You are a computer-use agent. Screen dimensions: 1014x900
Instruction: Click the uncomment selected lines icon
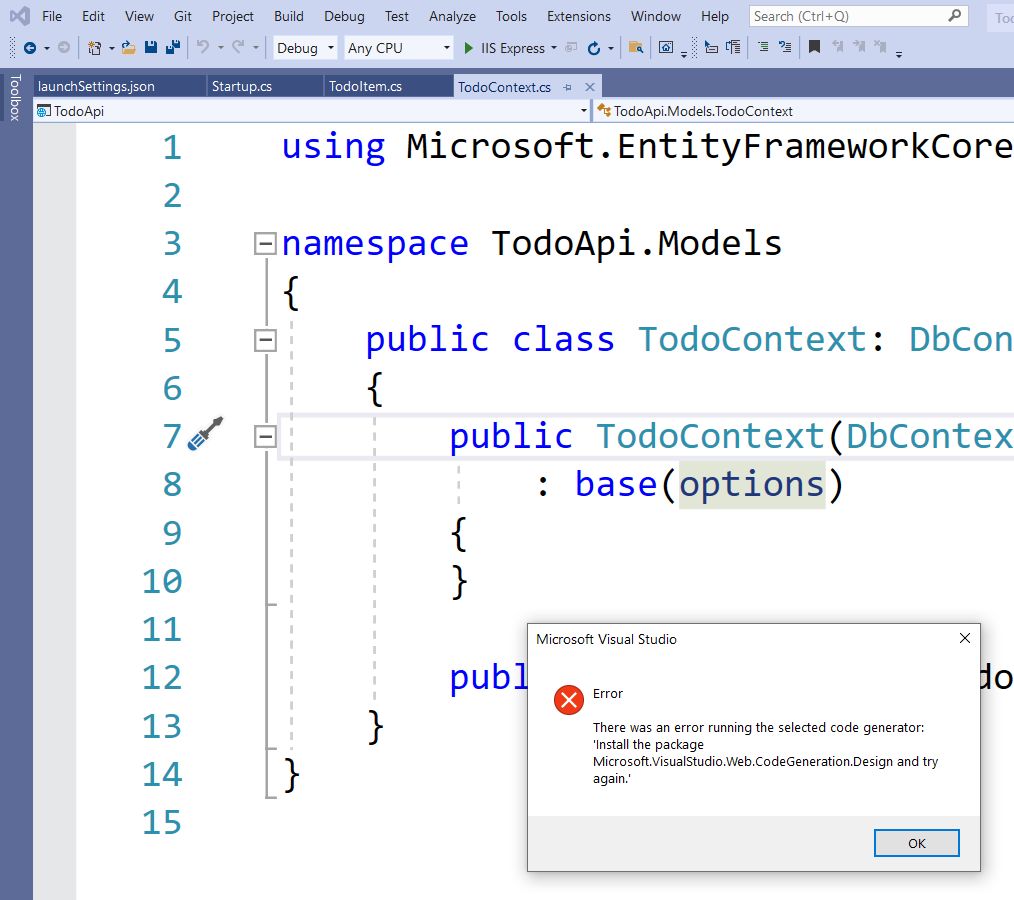tap(785, 47)
